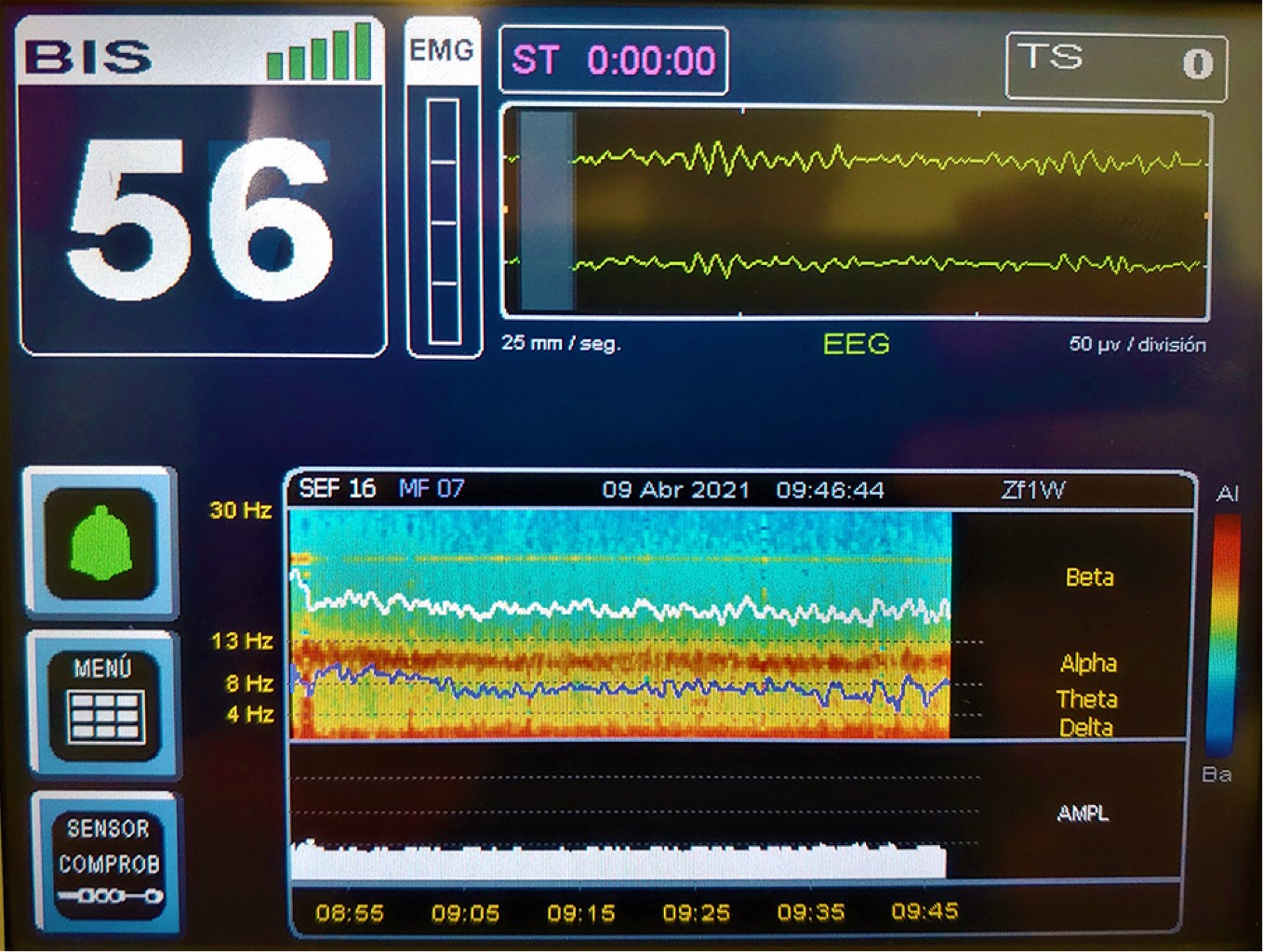Select the 50 µv / división scale label
1263x952 pixels.
(x=1137, y=345)
